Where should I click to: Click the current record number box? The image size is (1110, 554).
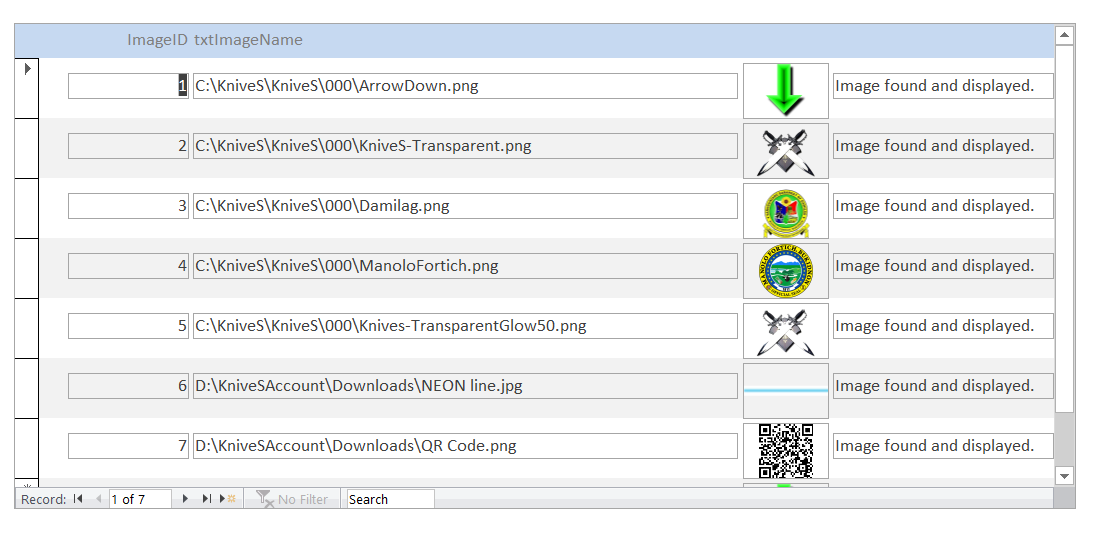click(x=140, y=499)
